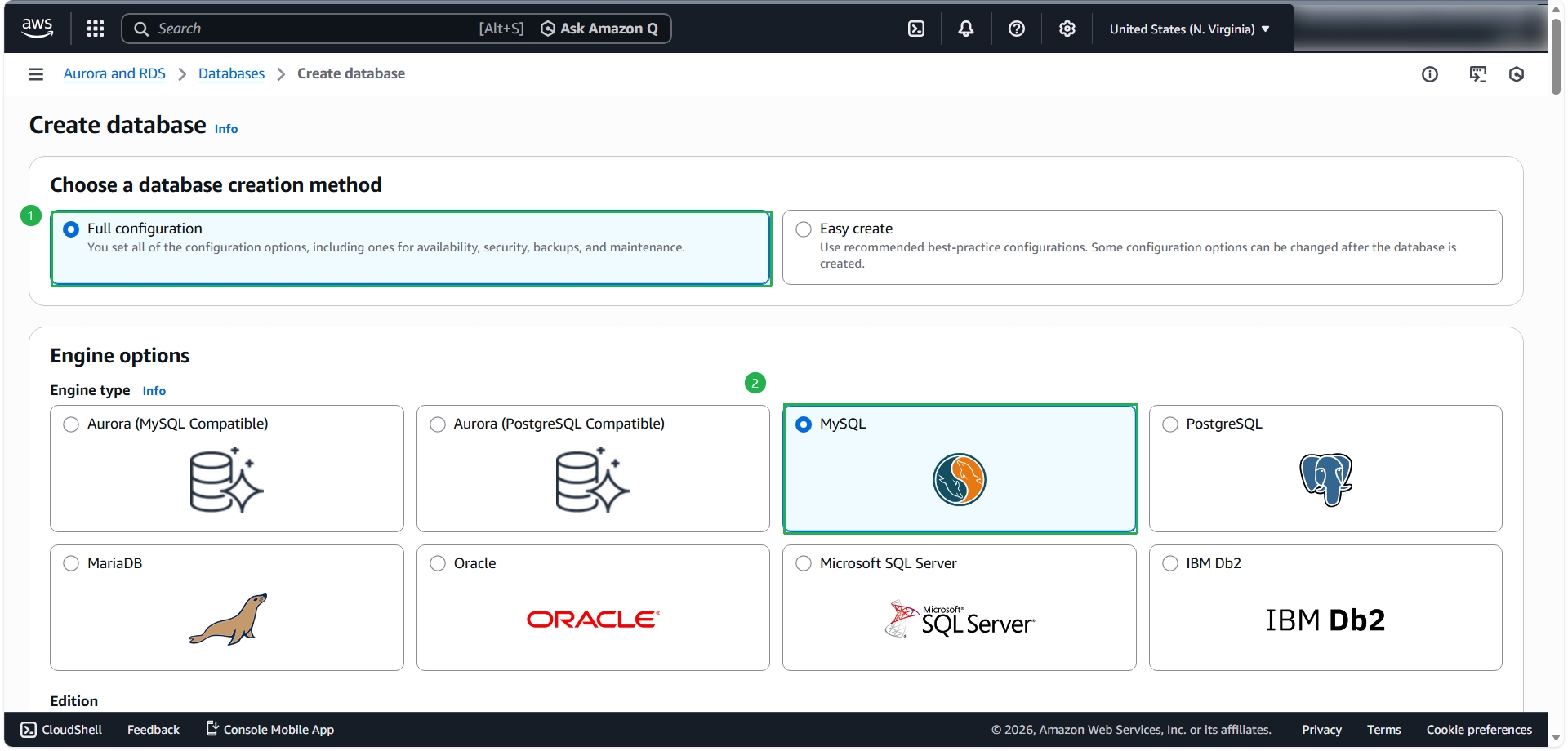Click the PostgreSQL elephant logo

(1325, 480)
